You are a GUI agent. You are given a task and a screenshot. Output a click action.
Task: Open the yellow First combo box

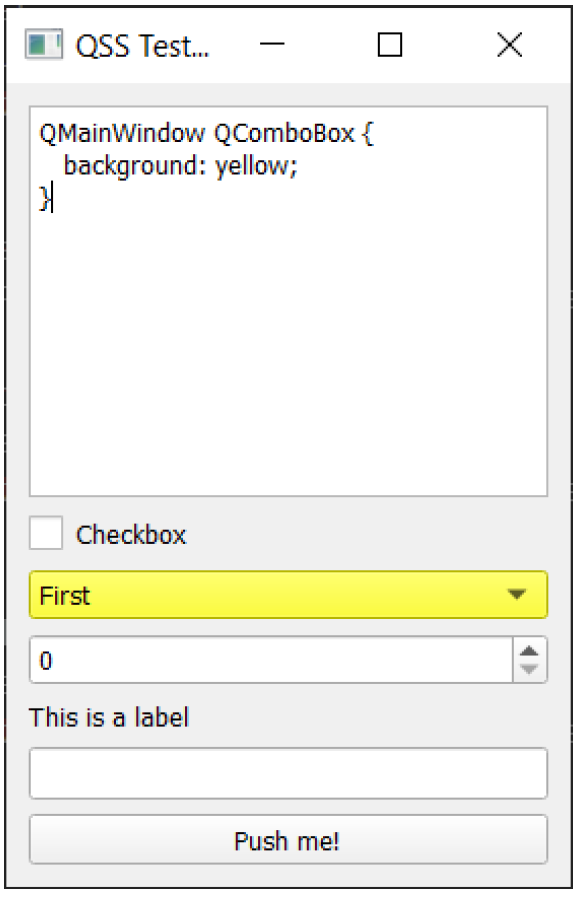[x=288, y=595]
